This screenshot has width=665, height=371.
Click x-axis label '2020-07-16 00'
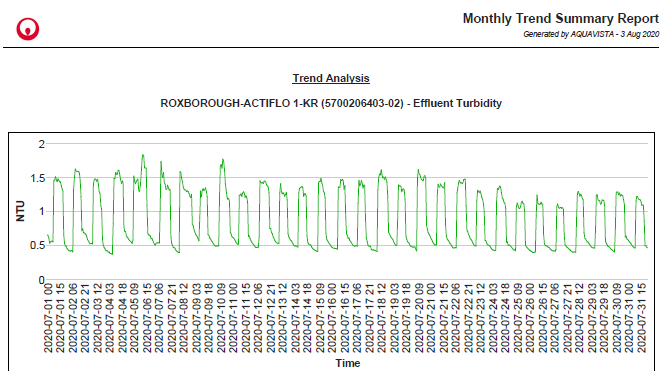pos(332,318)
